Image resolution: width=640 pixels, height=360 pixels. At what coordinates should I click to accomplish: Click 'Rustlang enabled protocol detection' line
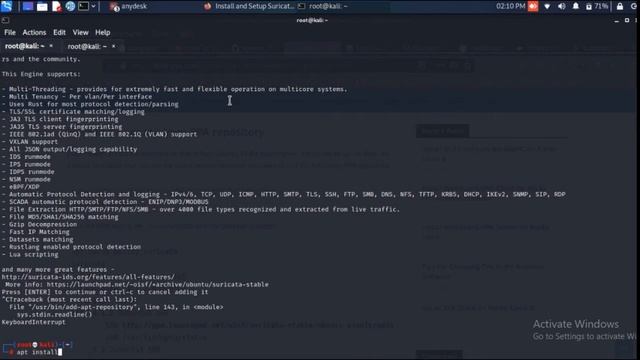[71, 247]
